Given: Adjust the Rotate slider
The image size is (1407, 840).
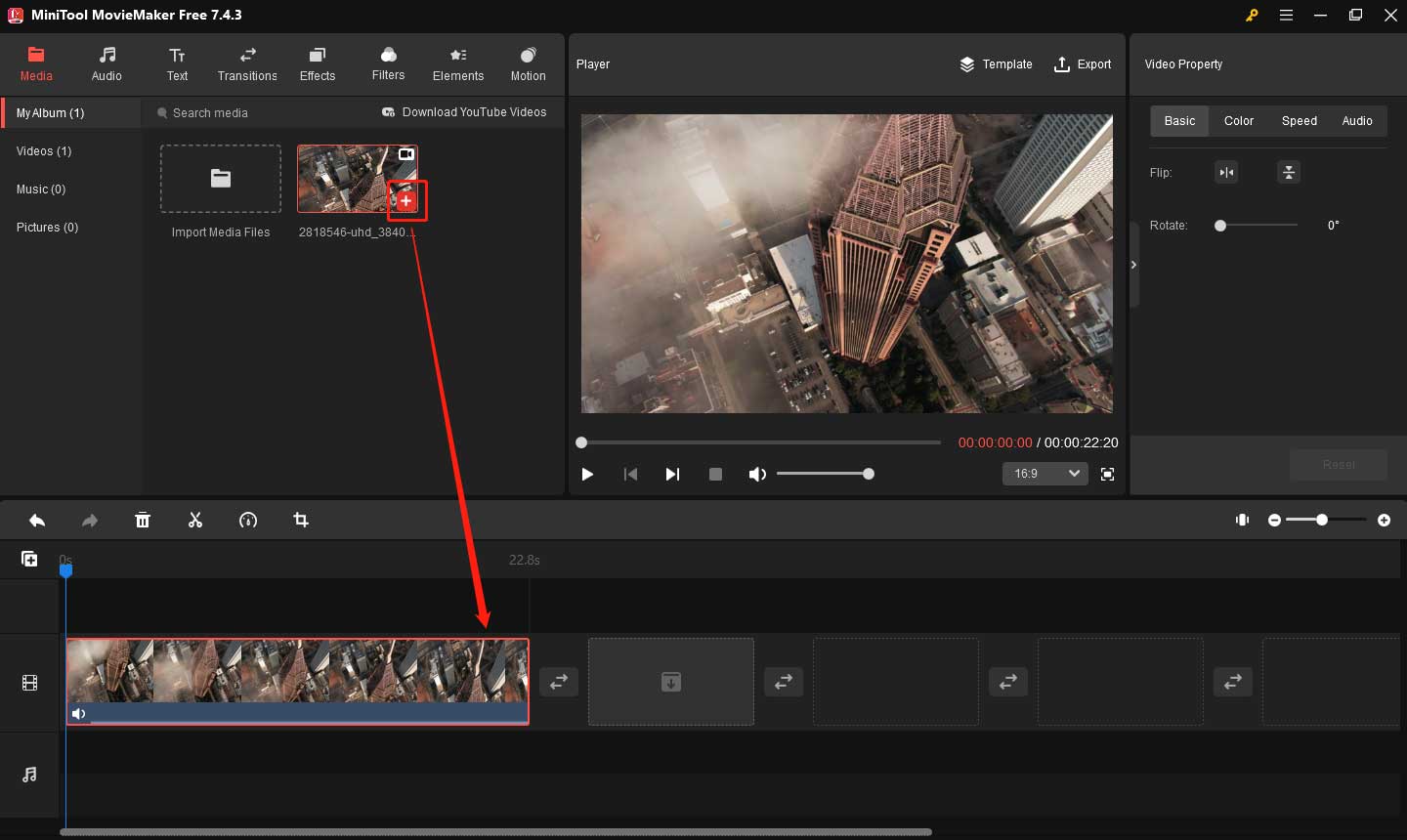Looking at the screenshot, I should point(1257,226).
